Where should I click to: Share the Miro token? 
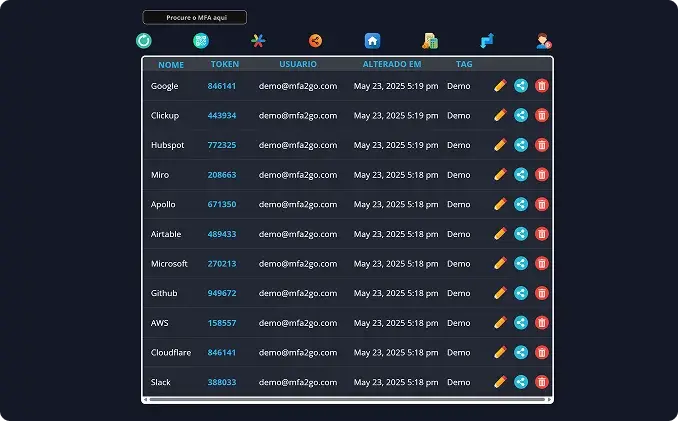[x=521, y=174]
